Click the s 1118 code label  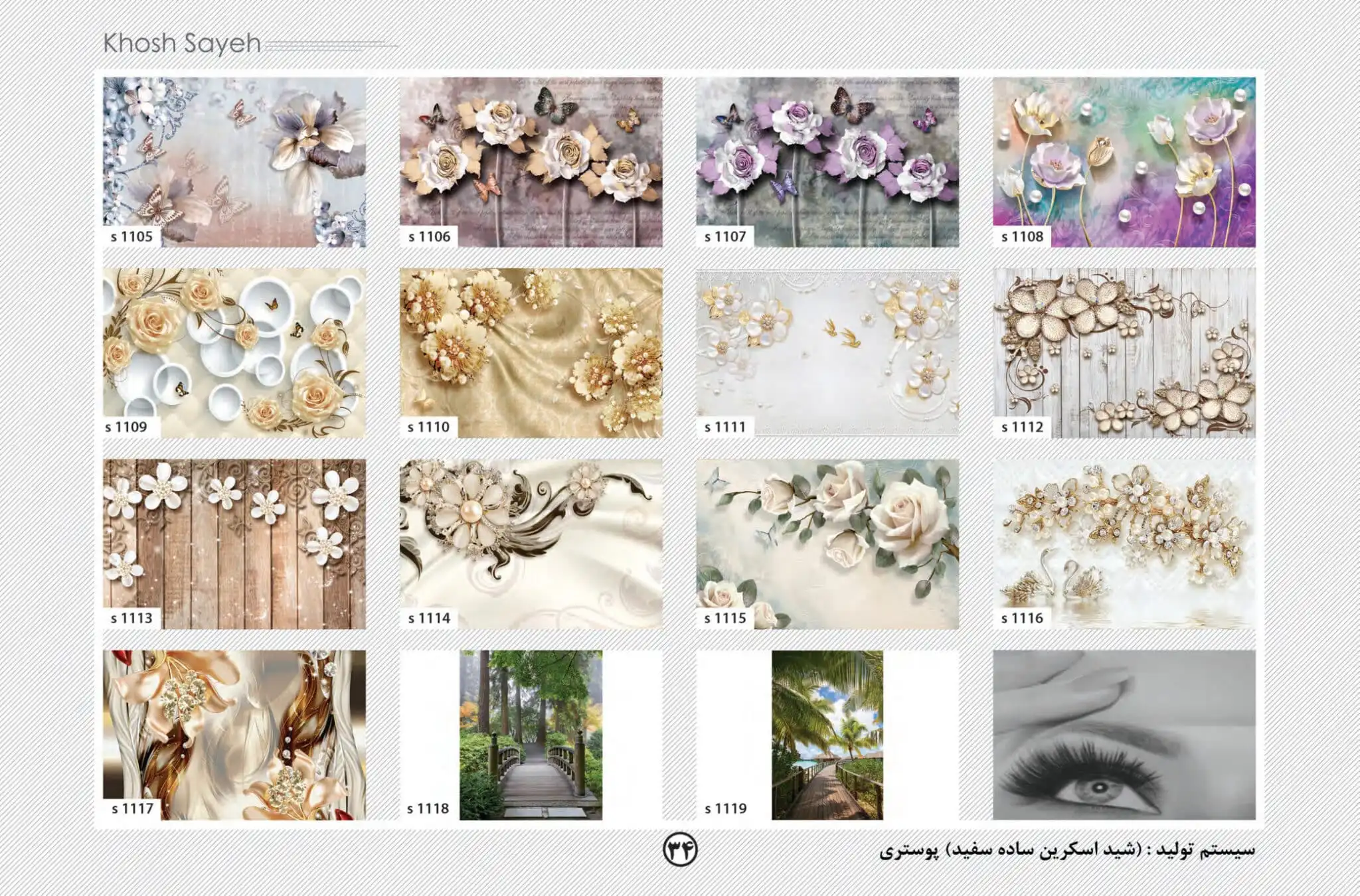tap(428, 808)
